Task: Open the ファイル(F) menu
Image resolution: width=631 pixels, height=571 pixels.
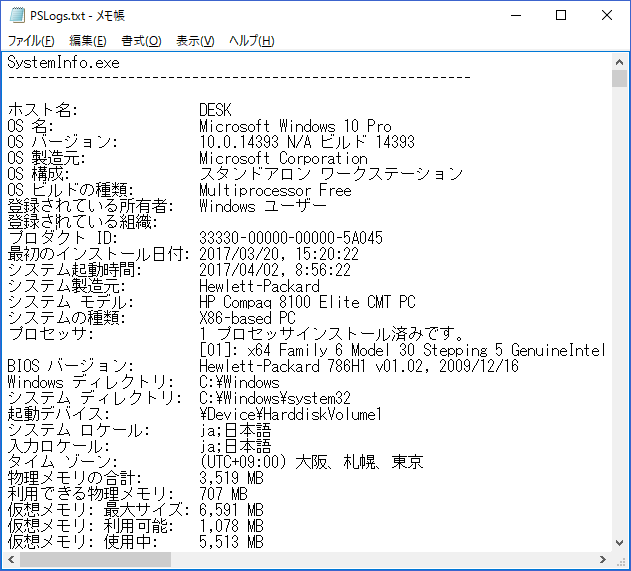Action: [31, 41]
